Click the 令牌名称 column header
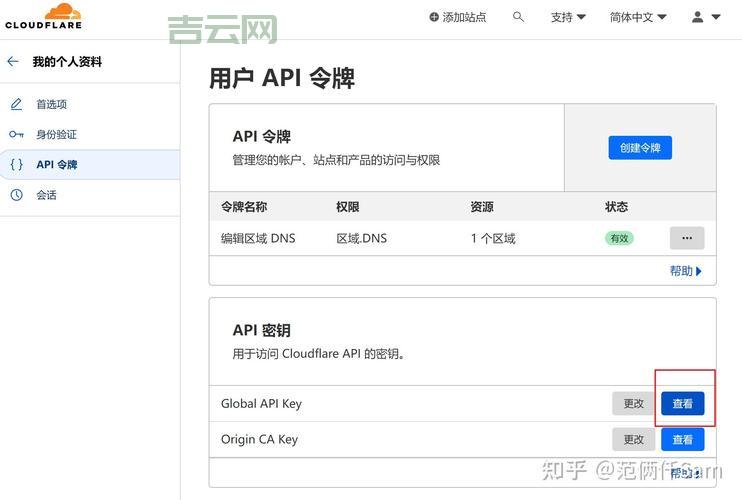The width and height of the screenshot is (742, 500). (244, 207)
